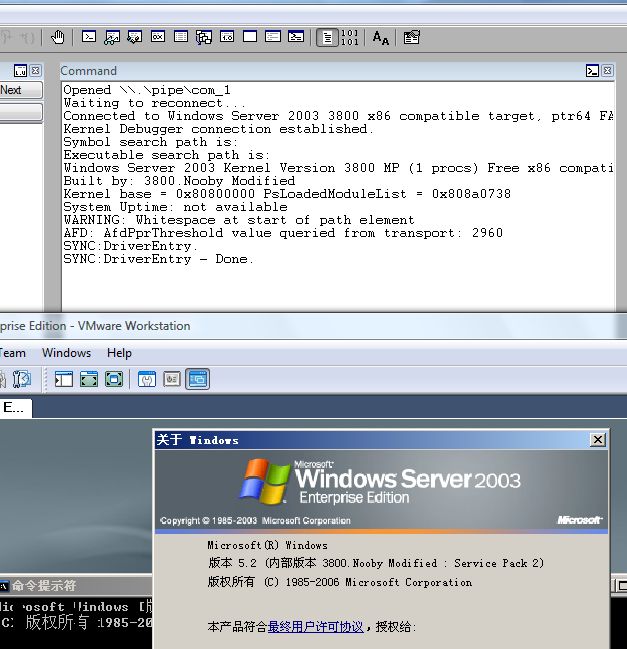
Task: Enter VMware full screen mode icon
Action: pos(89,379)
